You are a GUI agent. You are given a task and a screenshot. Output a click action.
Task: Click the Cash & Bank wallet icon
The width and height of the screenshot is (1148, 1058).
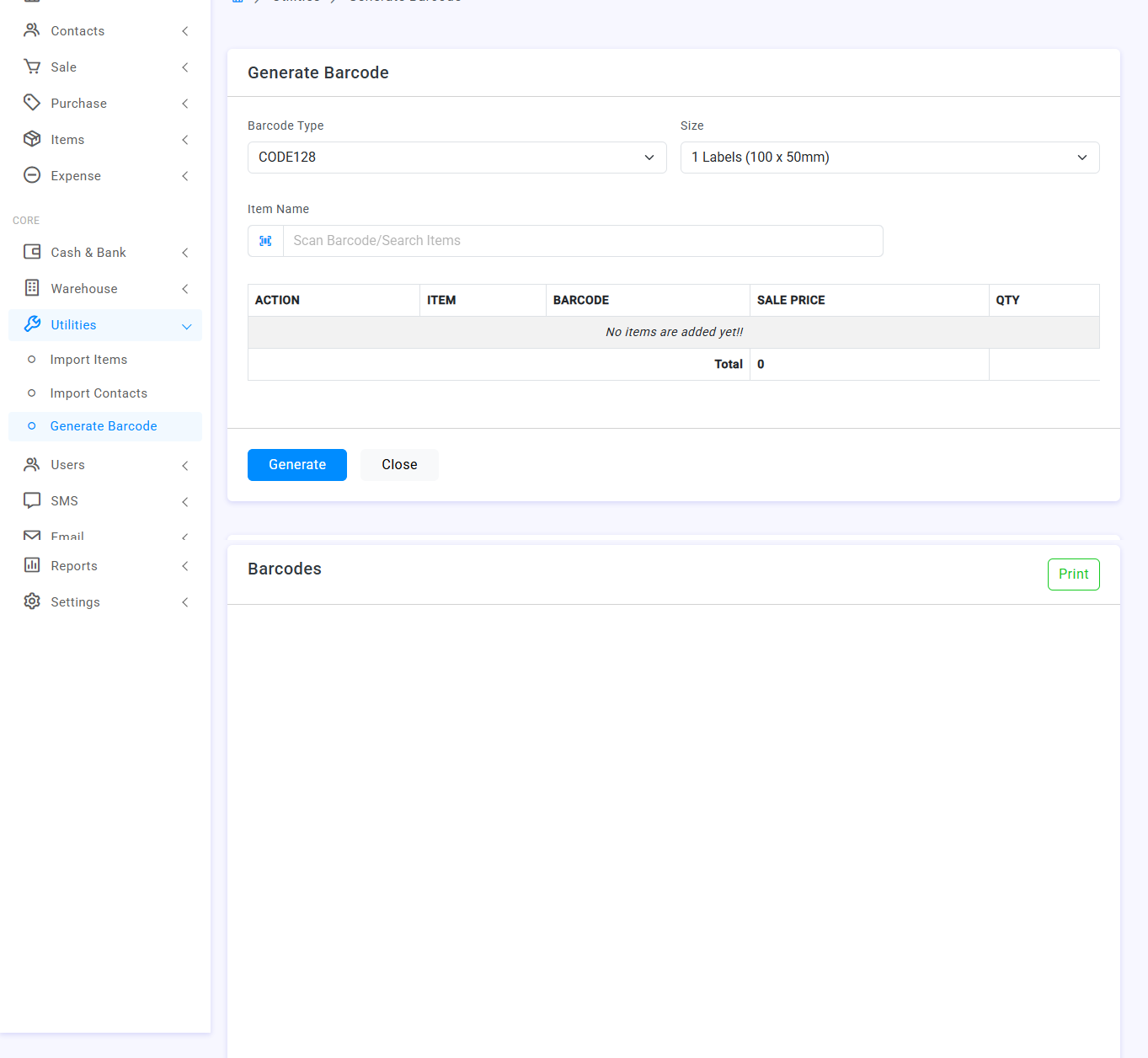point(32,252)
